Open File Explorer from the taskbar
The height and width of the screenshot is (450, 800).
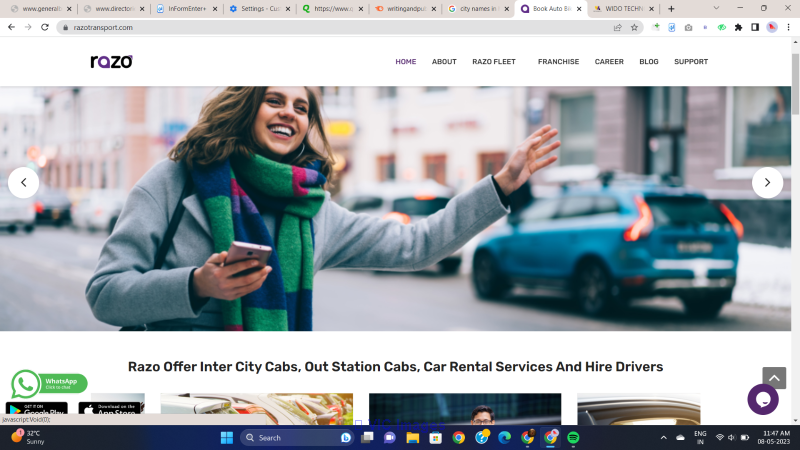tap(412, 438)
